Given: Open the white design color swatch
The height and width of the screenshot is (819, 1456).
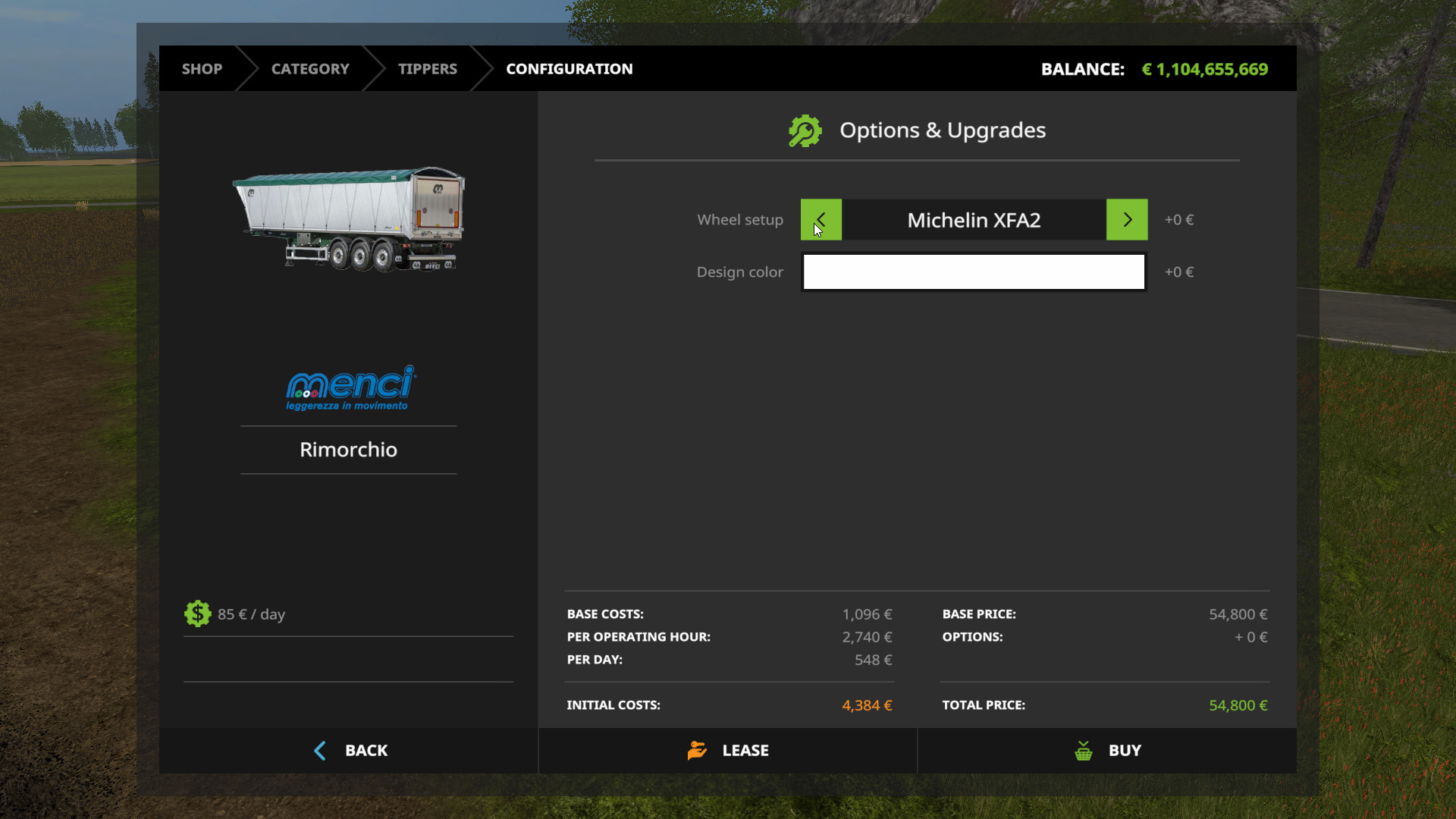Looking at the screenshot, I should pyautogui.click(x=974, y=272).
